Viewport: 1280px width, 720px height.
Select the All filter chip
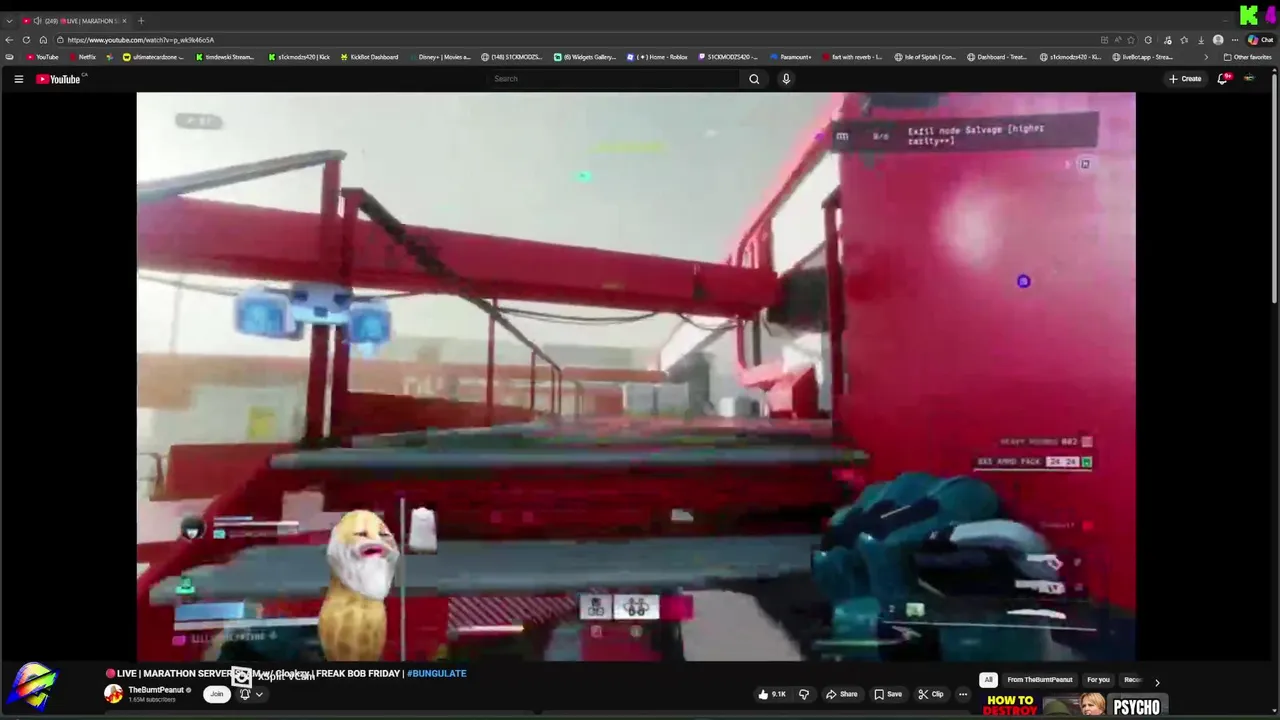988,680
